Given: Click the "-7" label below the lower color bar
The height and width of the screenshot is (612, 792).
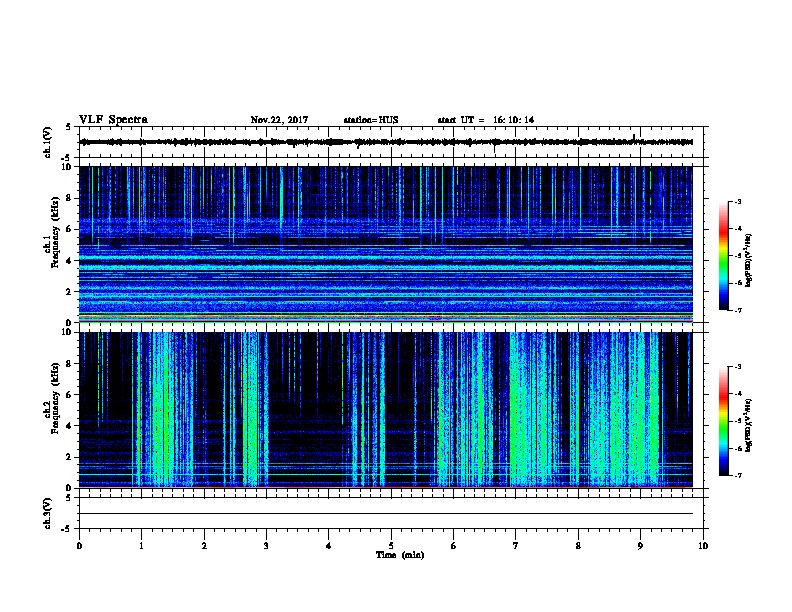Looking at the screenshot, I should tap(737, 475).
